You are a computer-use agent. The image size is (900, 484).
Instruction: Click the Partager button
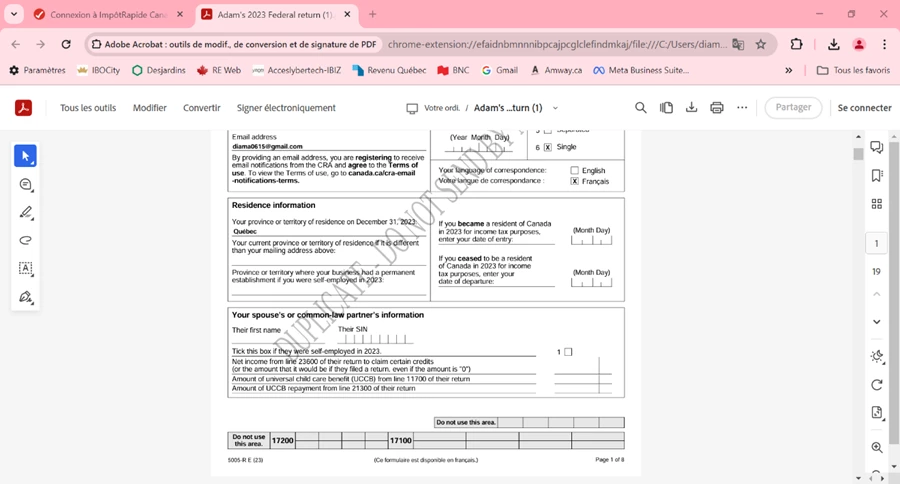(x=793, y=107)
